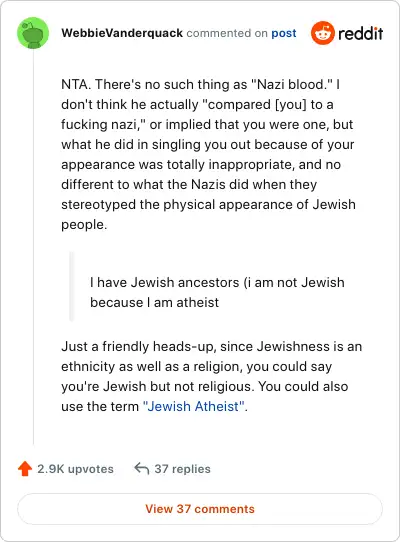Screen dimensions: 400x542
Task: Click the "2.9K upvotes" count
Action: click(75, 469)
